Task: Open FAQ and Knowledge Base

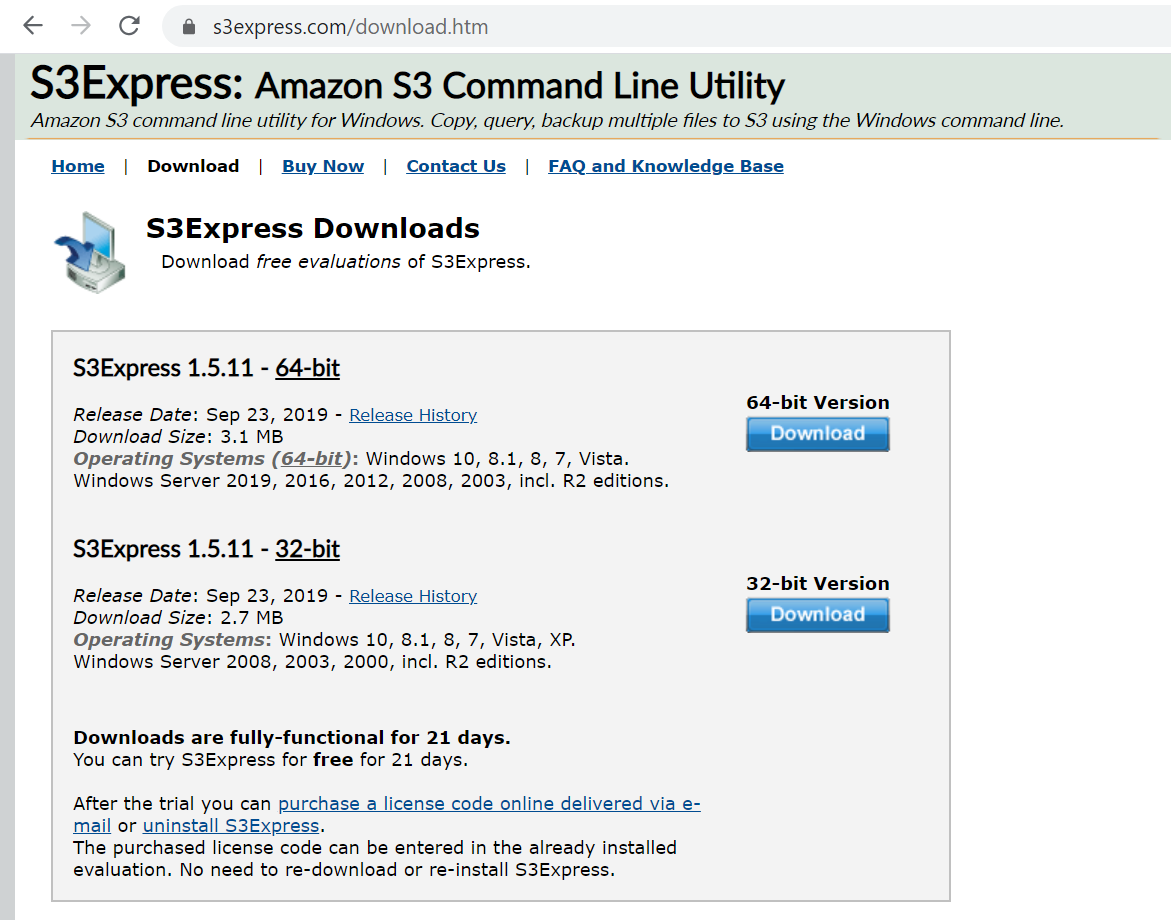Action: coord(665,166)
